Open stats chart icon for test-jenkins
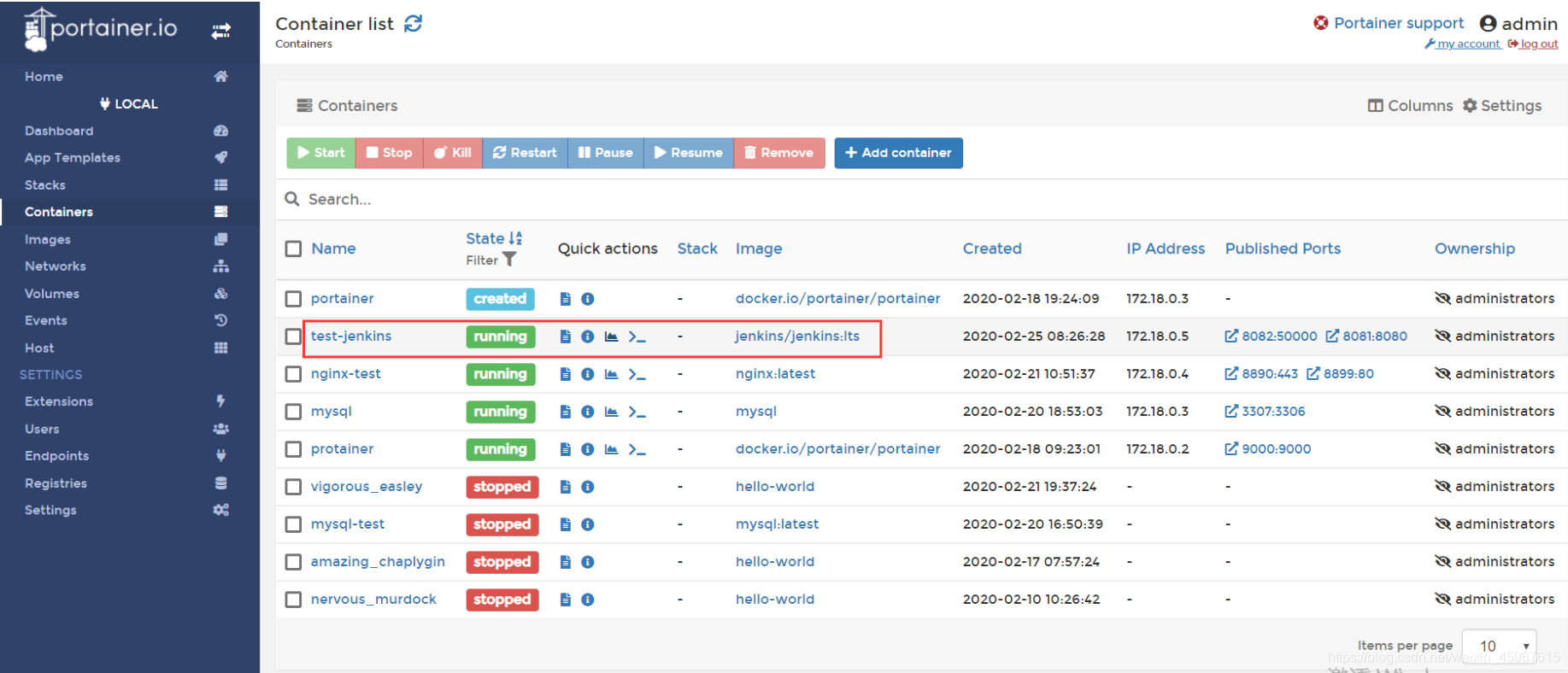Viewport: 1568px width, 673px height. tap(611, 336)
